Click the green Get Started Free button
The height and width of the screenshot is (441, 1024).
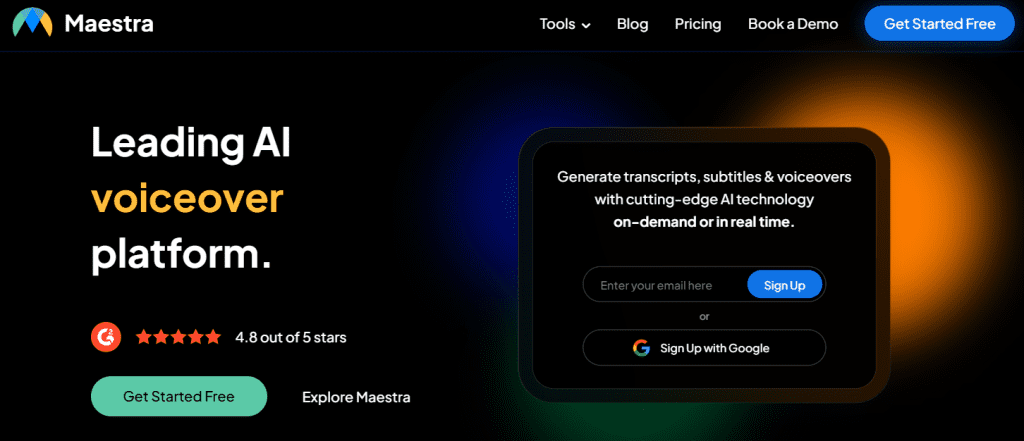pyautogui.click(x=179, y=396)
